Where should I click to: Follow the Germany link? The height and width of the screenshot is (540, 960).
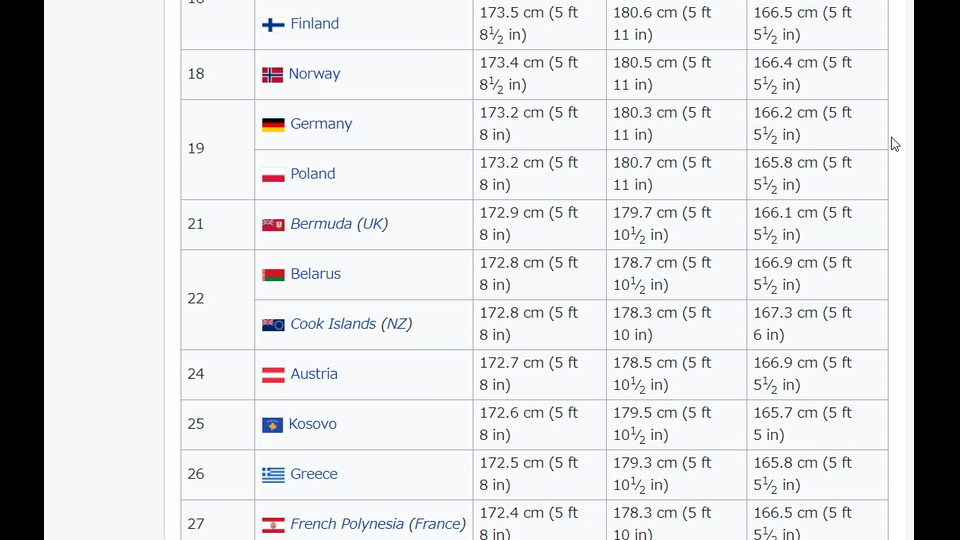[321, 124]
